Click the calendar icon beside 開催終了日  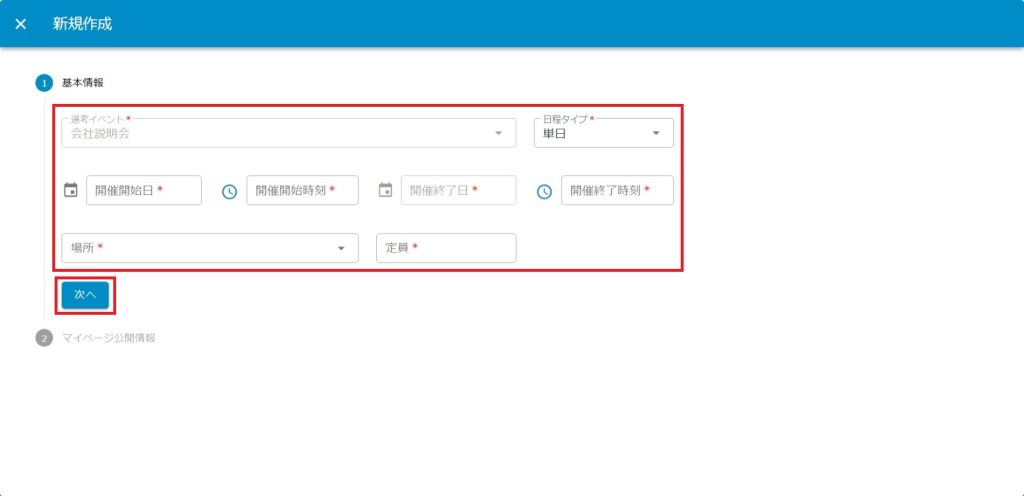click(x=385, y=190)
